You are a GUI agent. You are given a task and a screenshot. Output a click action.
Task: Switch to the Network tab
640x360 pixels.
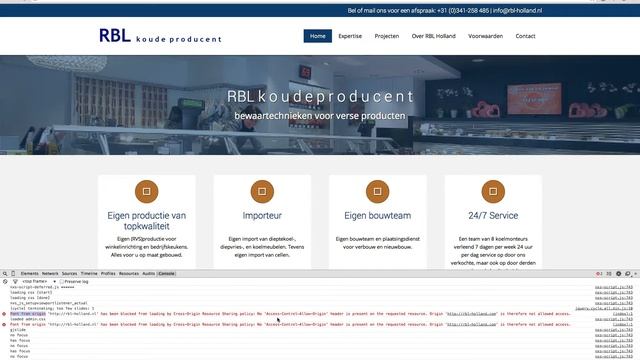[x=50, y=274]
